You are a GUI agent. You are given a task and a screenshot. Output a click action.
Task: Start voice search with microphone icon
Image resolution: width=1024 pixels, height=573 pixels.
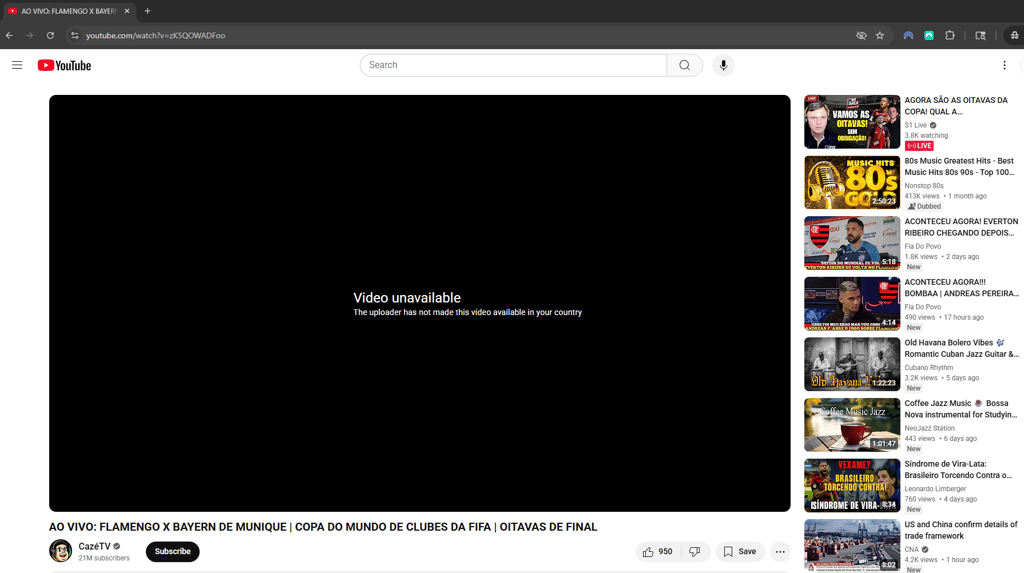[x=723, y=65]
